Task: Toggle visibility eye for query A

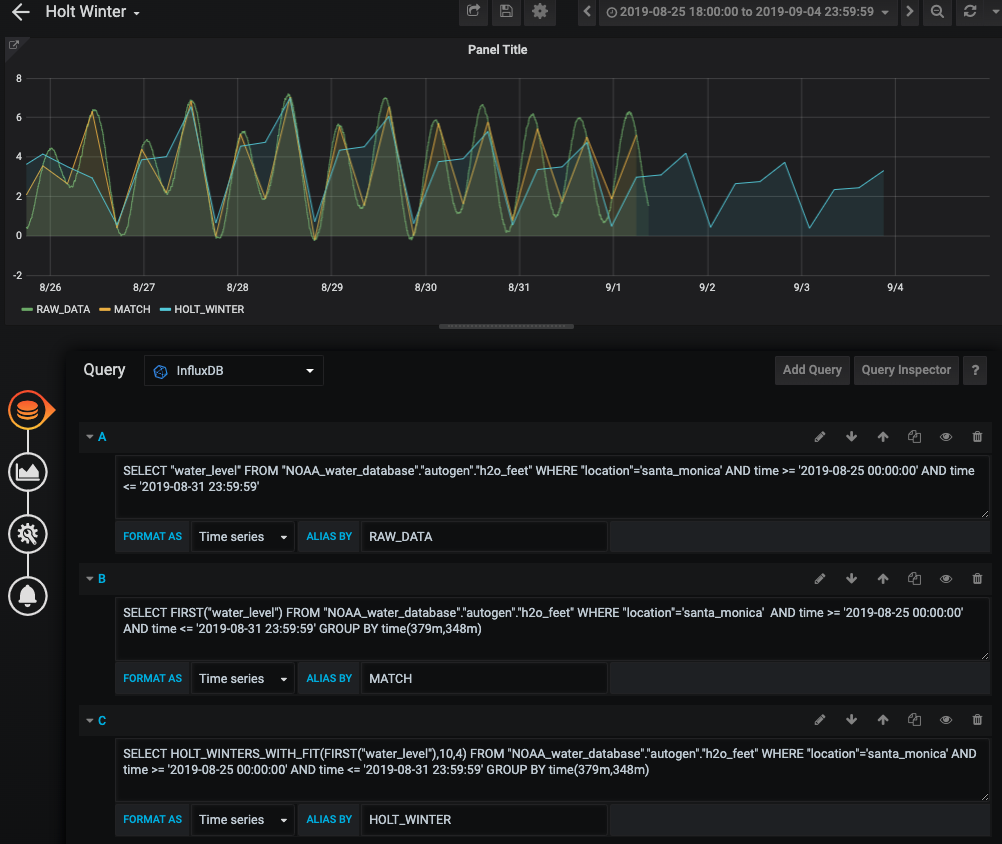Action: click(946, 437)
